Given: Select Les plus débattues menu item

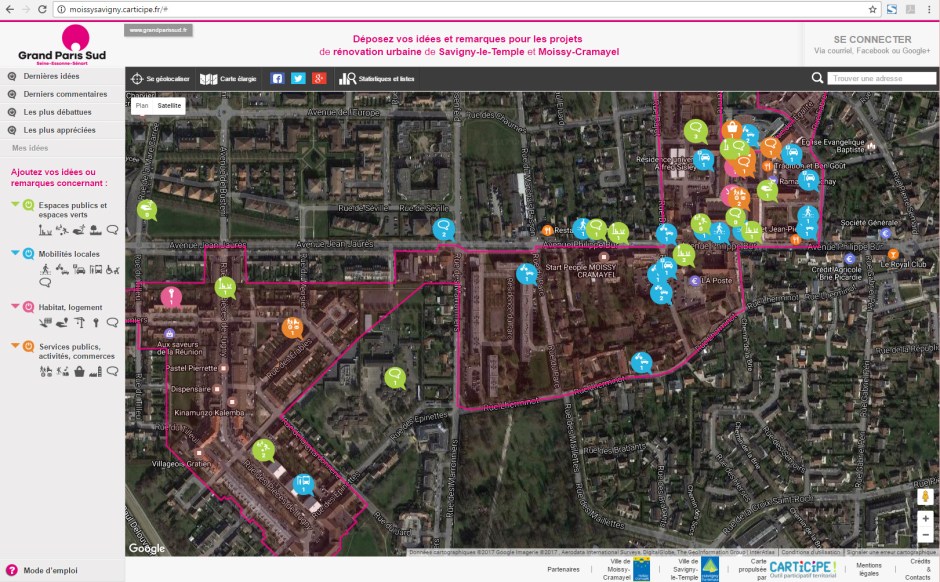Looking at the screenshot, I should pyautogui.click(x=57, y=112).
